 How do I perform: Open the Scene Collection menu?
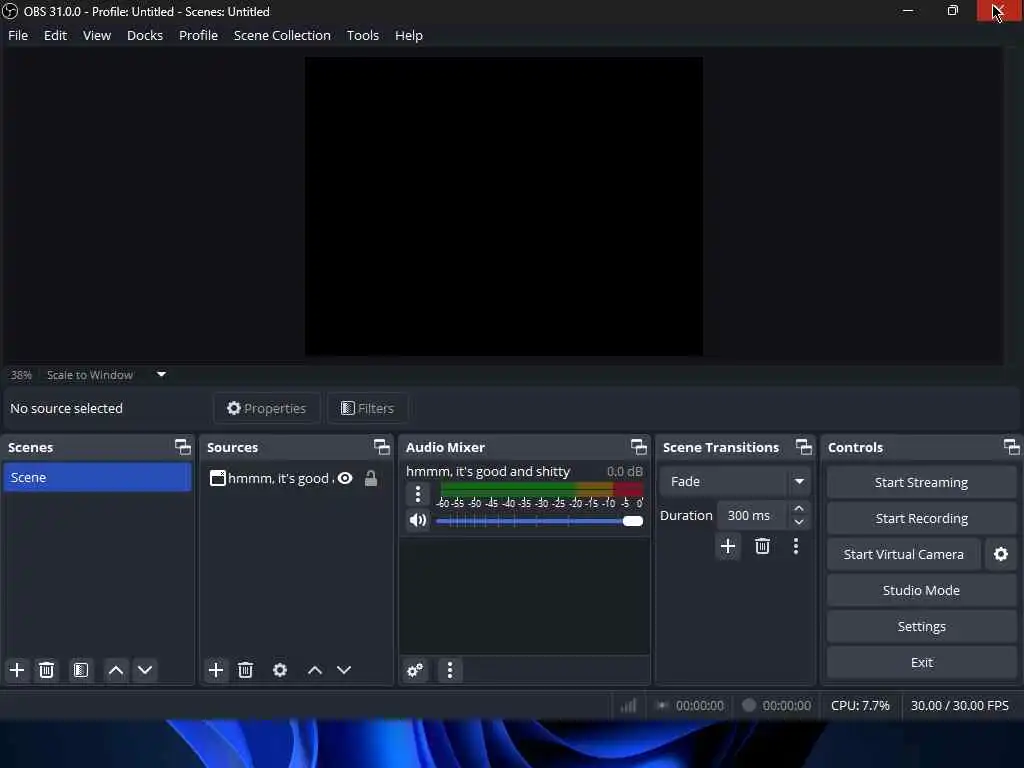pos(282,35)
